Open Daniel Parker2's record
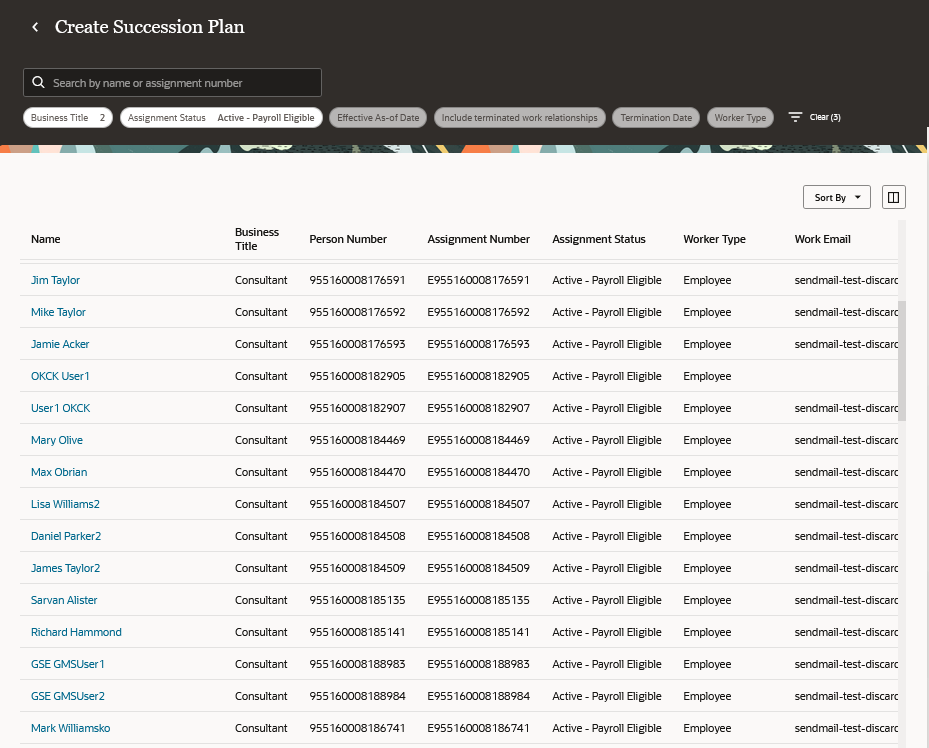This screenshot has height=748, width=929. point(66,536)
